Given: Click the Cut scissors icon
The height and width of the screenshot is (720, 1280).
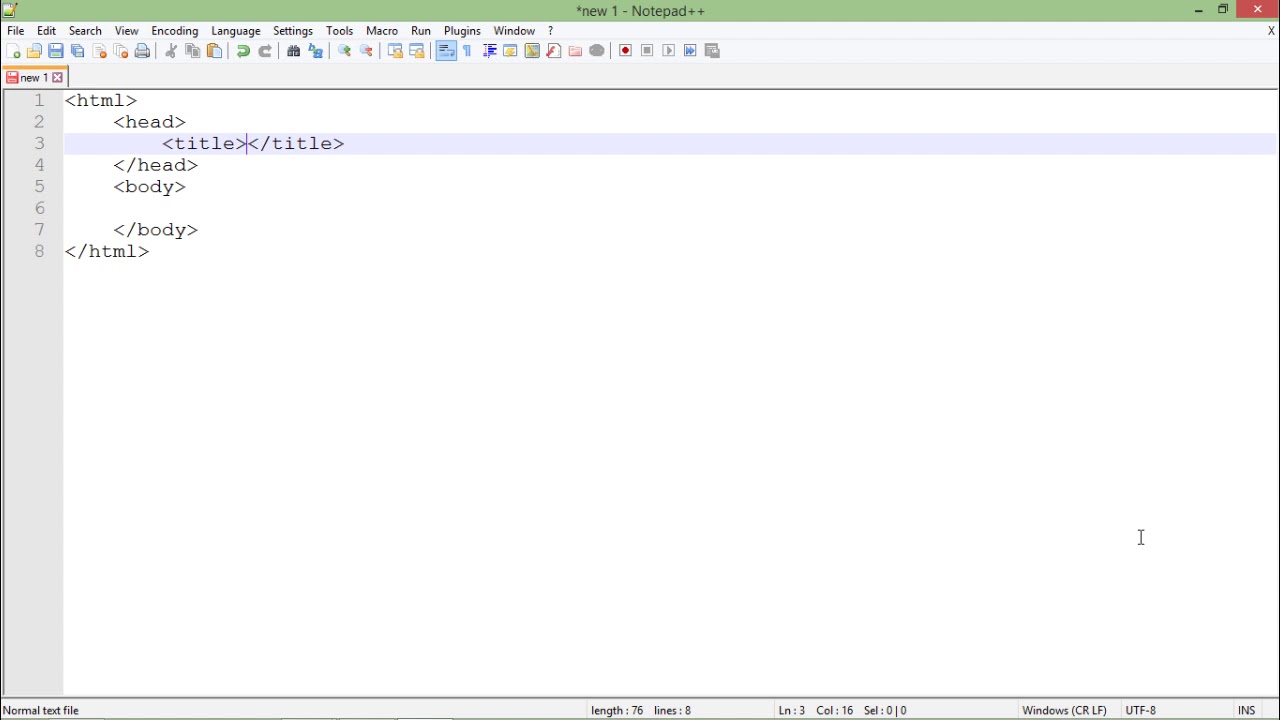Looking at the screenshot, I should [171, 51].
